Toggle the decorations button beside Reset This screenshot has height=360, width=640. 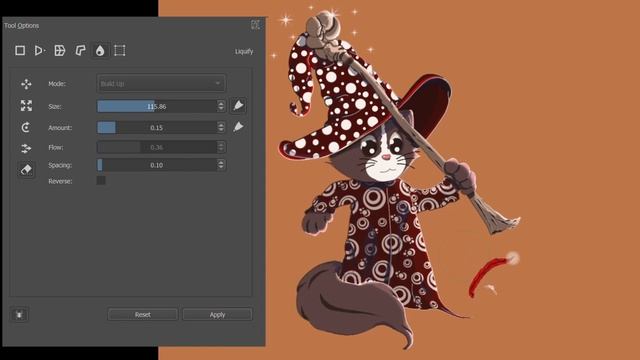[x=19, y=315]
